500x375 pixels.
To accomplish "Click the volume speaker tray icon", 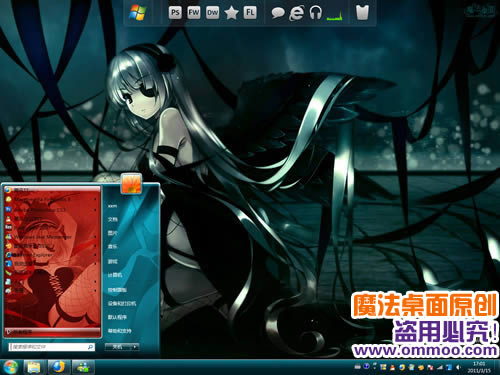I will point(459,367).
